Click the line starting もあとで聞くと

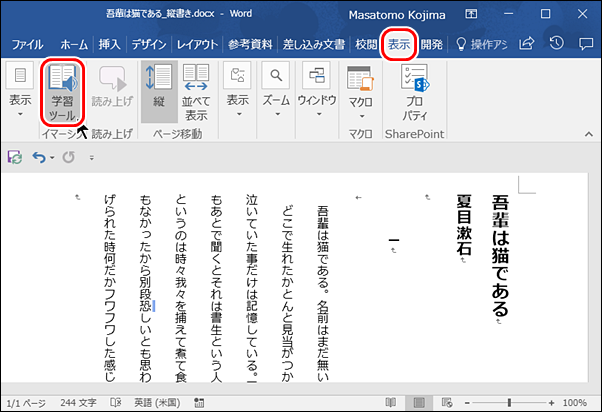point(217,288)
